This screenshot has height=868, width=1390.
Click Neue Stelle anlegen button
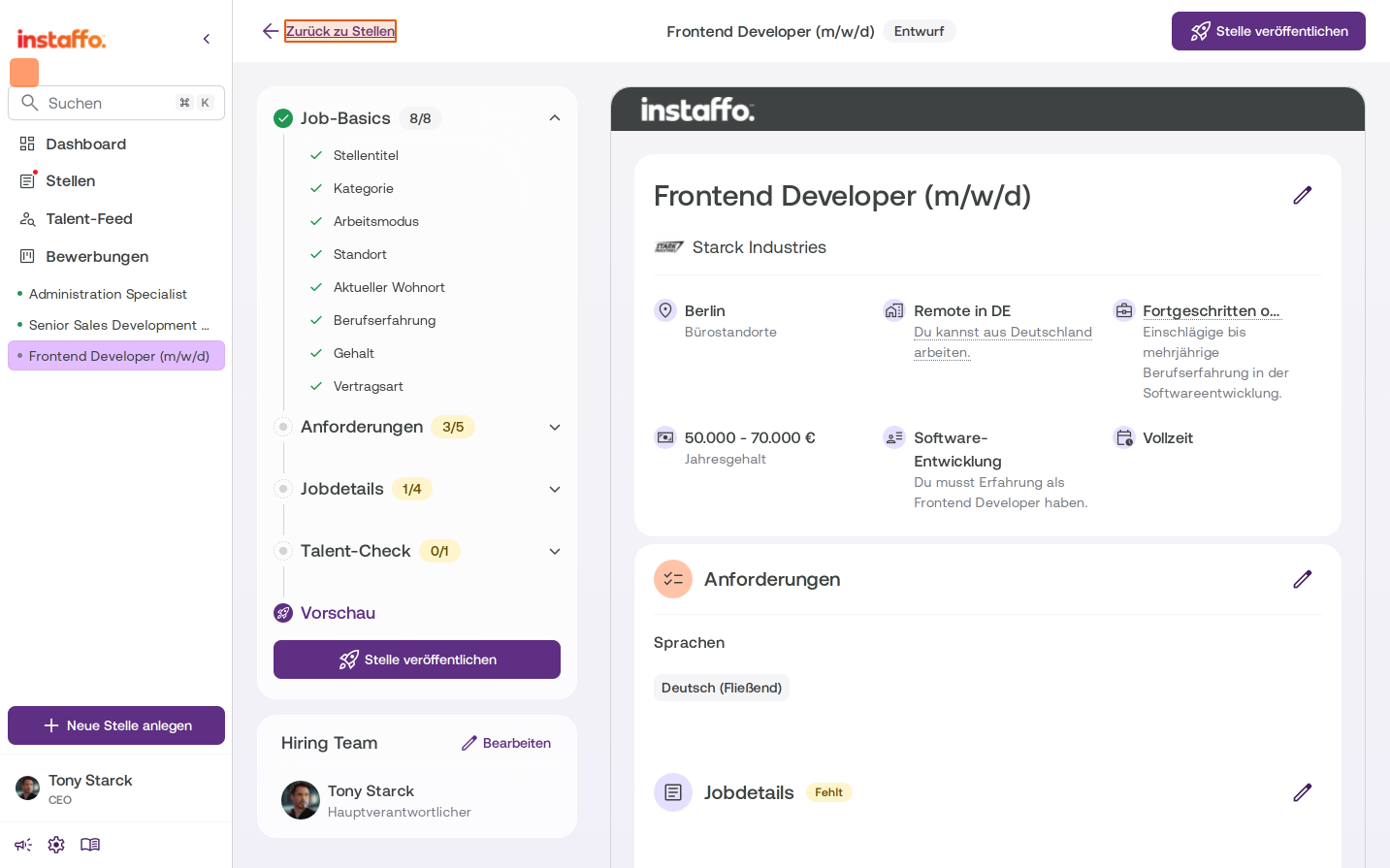116,725
